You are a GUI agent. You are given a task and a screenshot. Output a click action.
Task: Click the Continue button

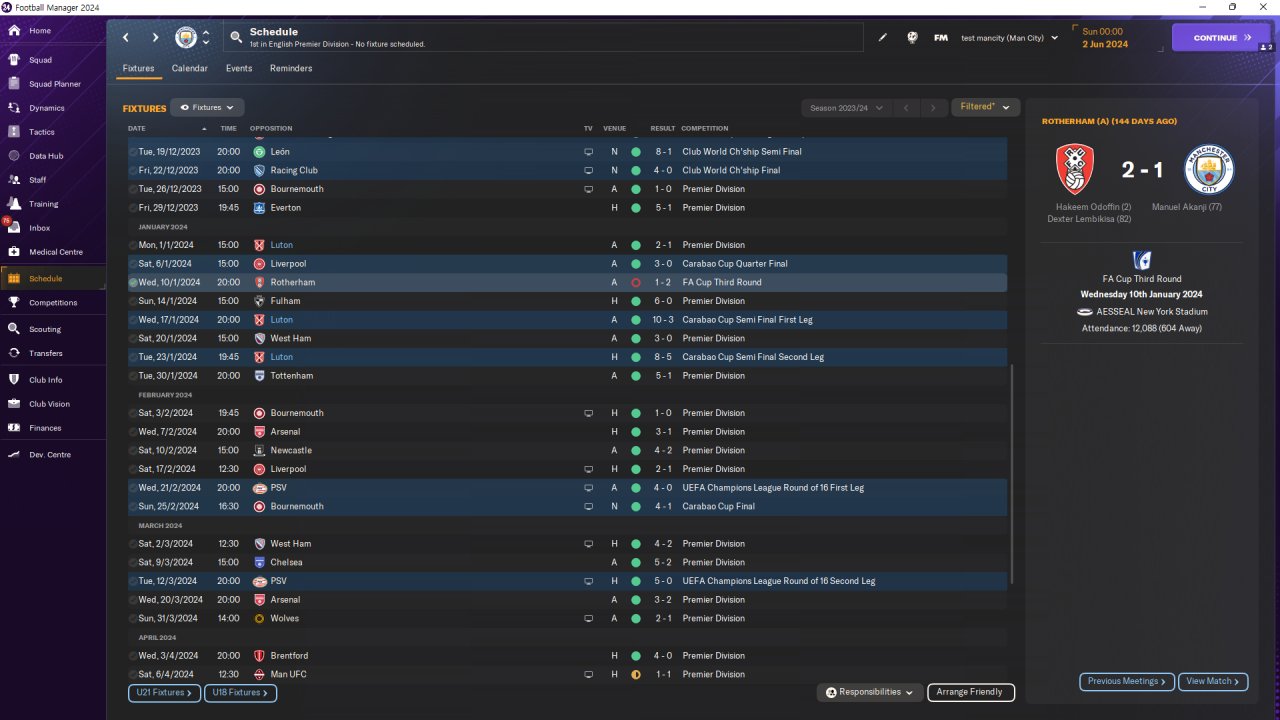click(1220, 38)
